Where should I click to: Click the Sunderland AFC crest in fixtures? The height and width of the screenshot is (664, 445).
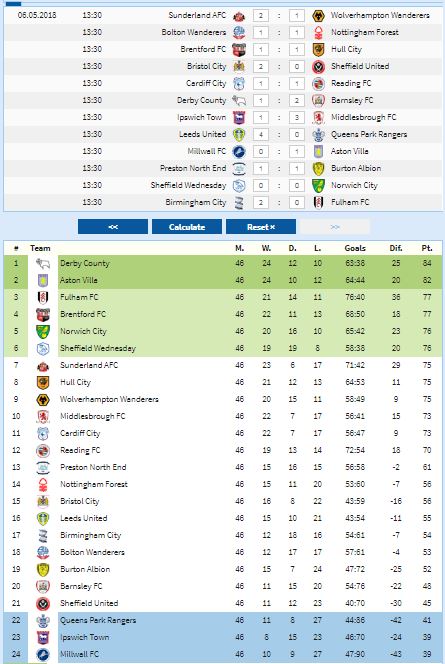click(239, 16)
